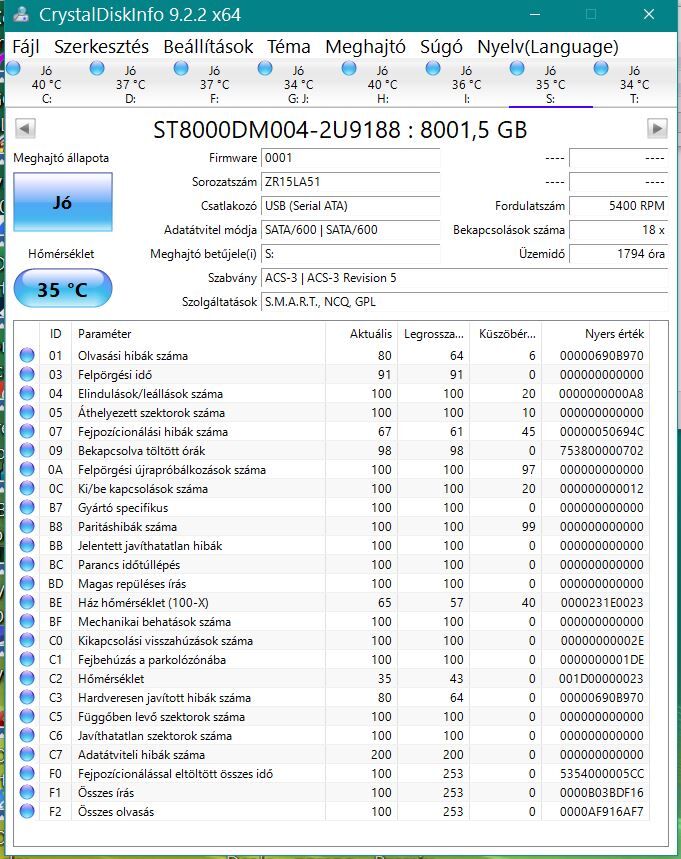681x859 pixels.
Task: Click status orb for attribute 07
Action: click(x=27, y=431)
